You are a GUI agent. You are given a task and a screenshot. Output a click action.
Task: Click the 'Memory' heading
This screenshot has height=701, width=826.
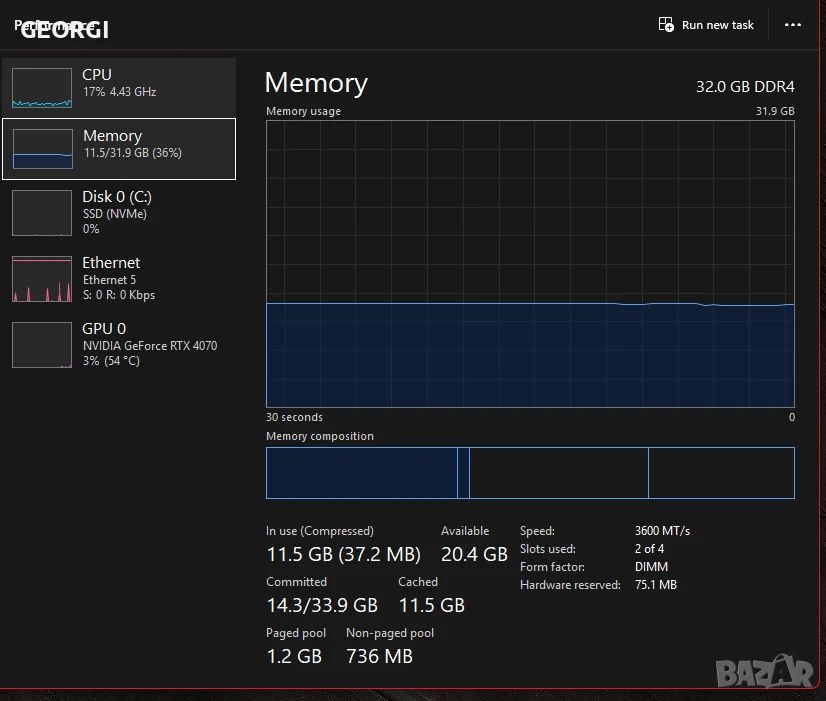click(316, 83)
